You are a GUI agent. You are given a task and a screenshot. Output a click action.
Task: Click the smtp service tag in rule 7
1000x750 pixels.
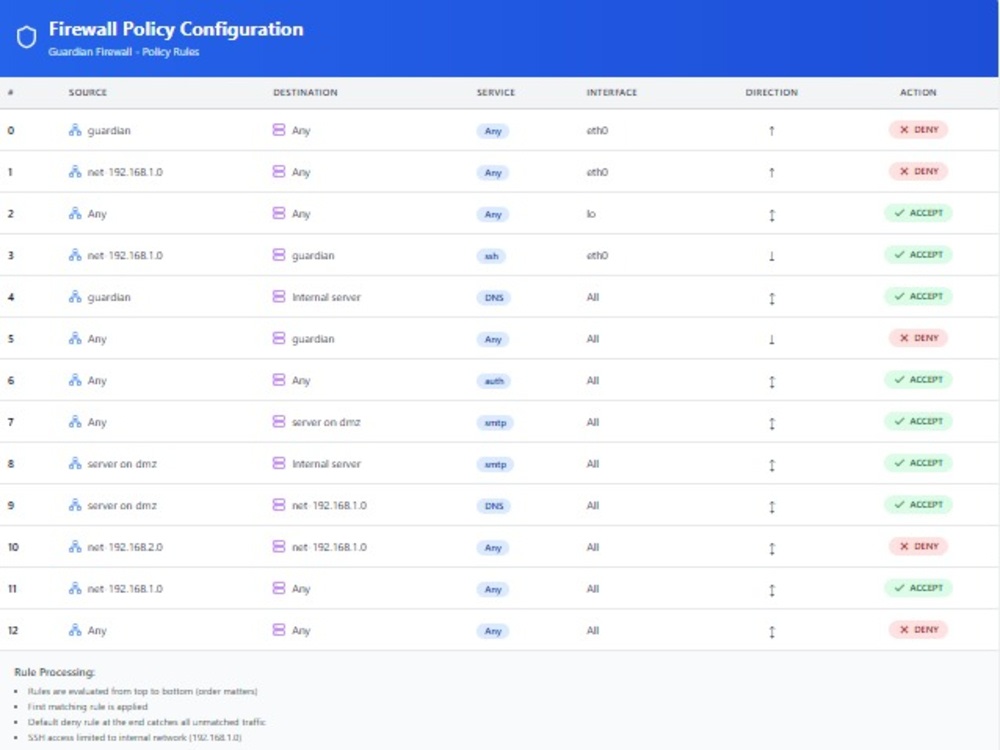[x=495, y=423]
